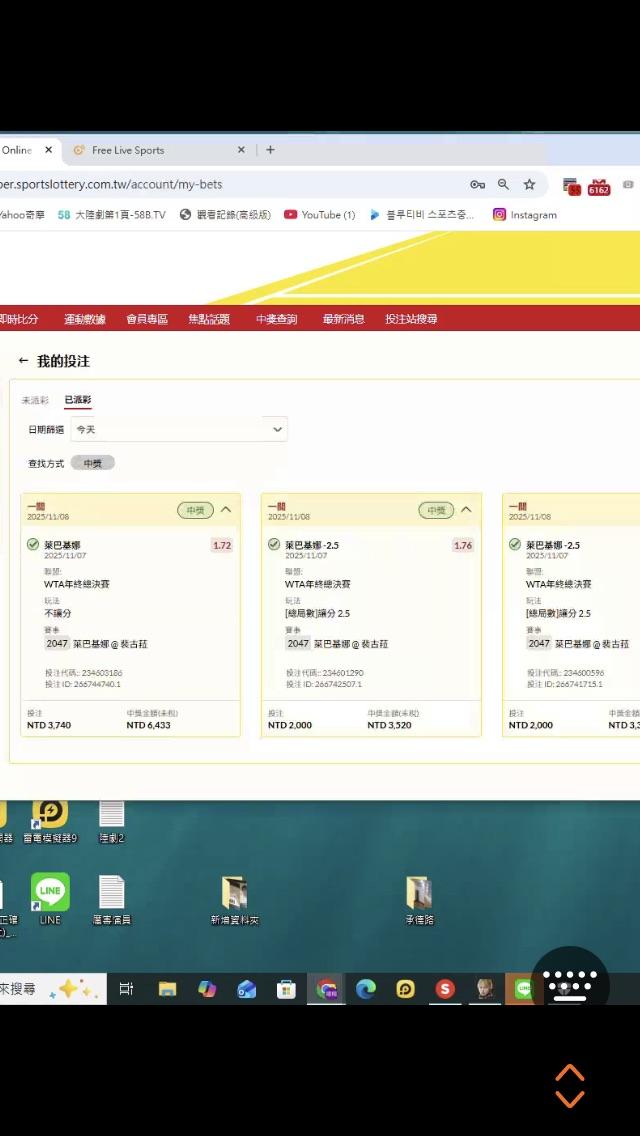Open Microsoft Edge from the taskbar
The width and height of the screenshot is (640, 1136).
pos(366,989)
